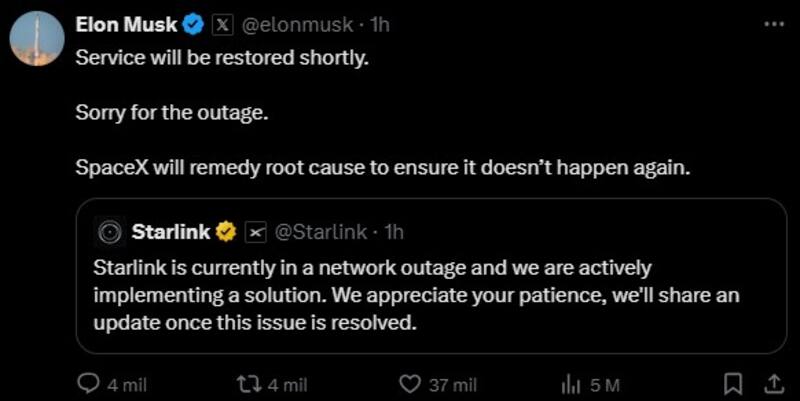
Task: Open view analytics bar chart icon
Action: (572, 384)
